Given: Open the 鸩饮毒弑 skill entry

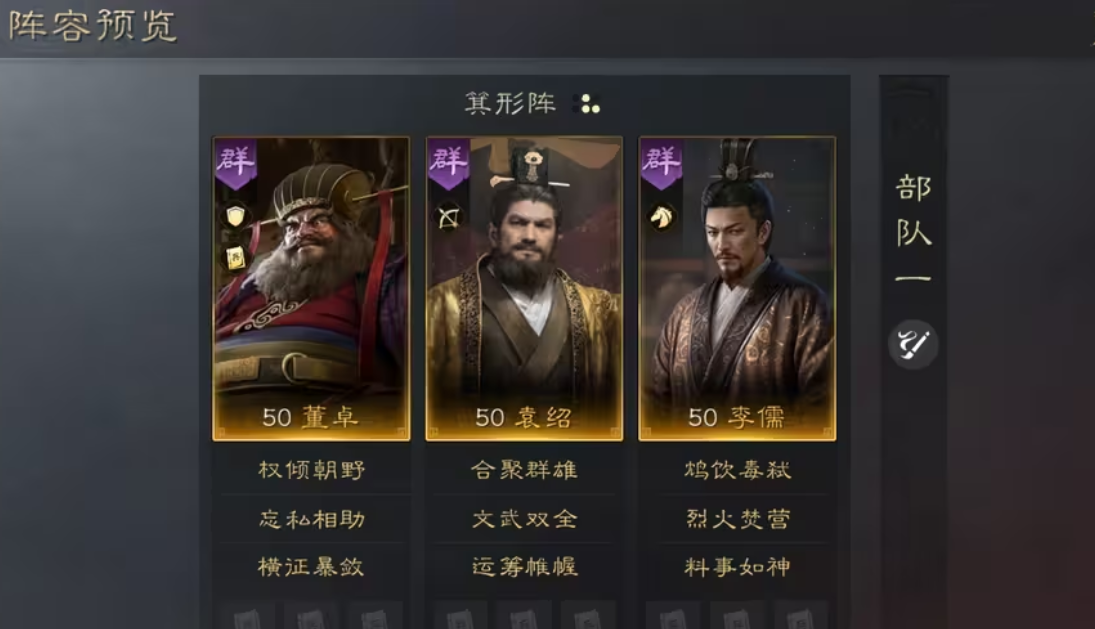Looking at the screenshot, I should pyautogui.click(x=737, y=470).
